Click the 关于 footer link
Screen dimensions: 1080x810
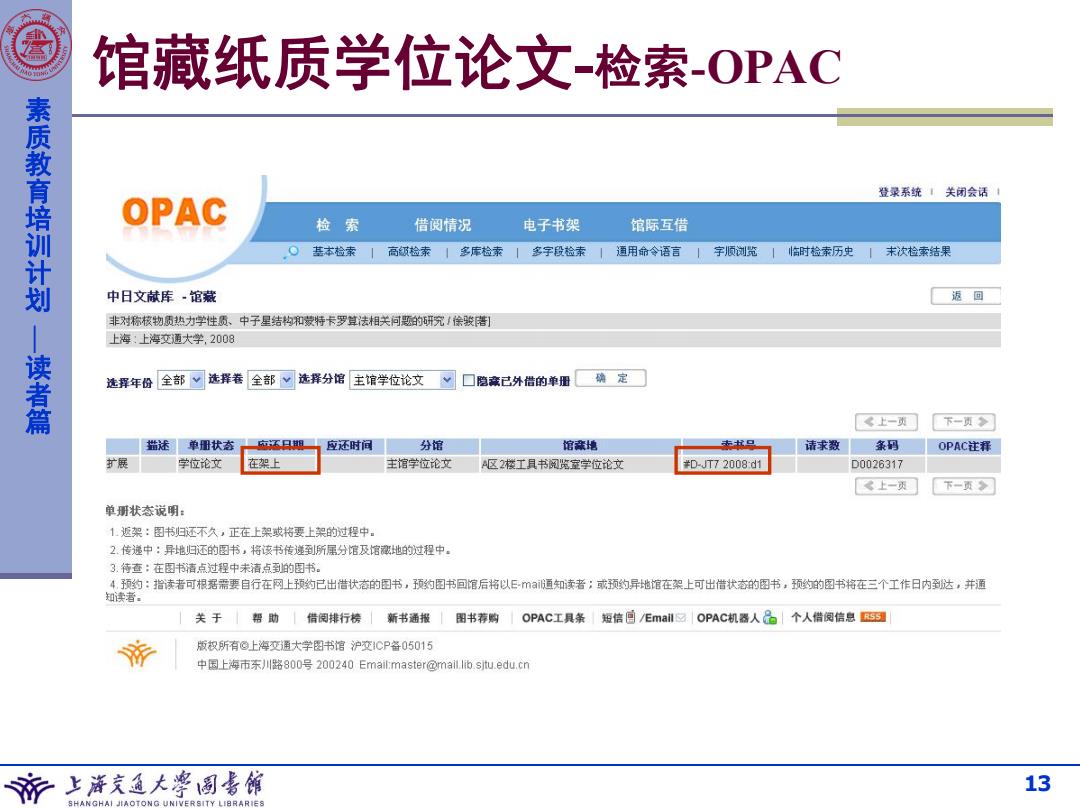click(x=209, y=618)
